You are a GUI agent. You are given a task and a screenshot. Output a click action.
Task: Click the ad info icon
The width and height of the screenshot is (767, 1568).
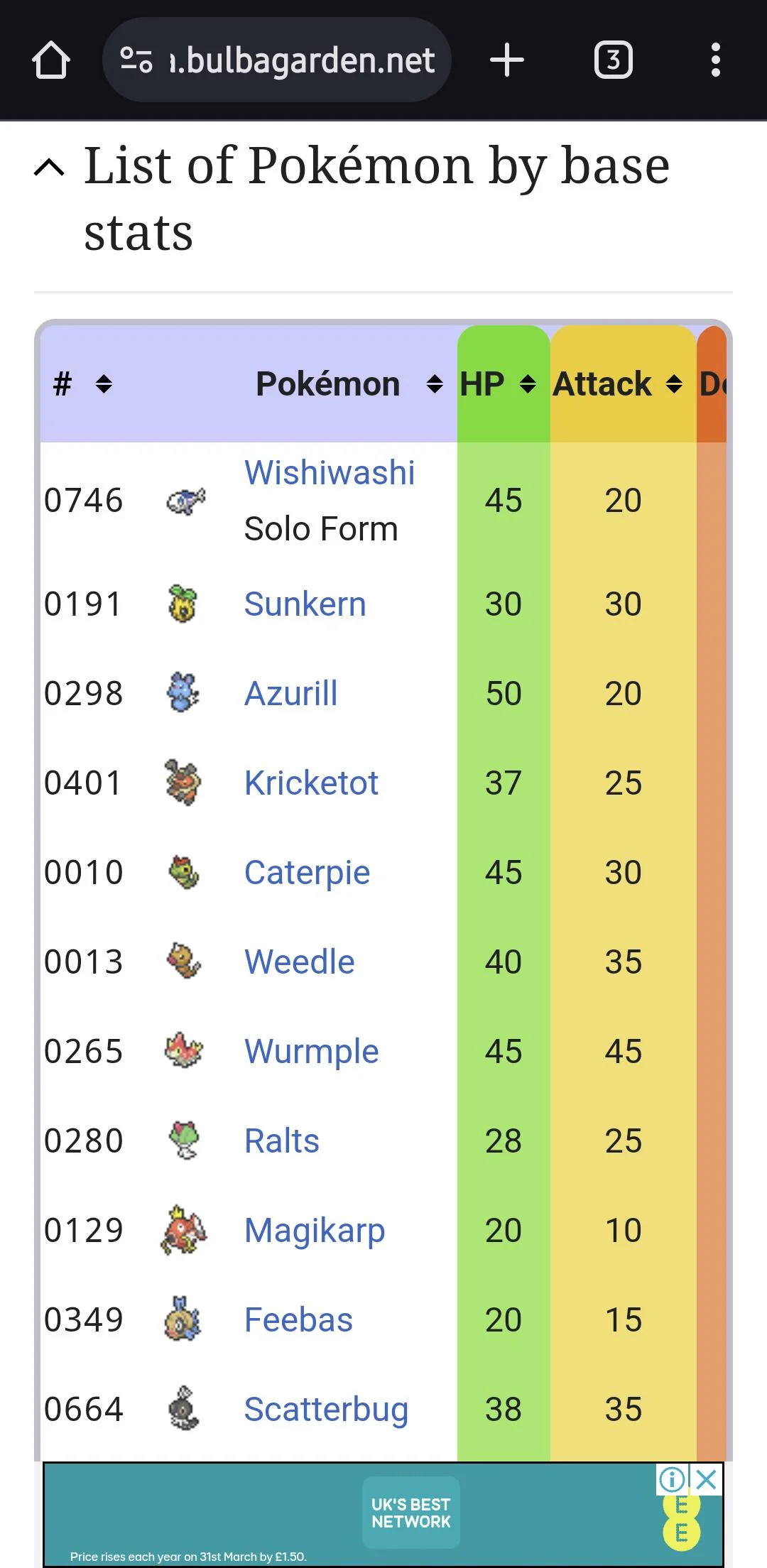(672, 1480)
